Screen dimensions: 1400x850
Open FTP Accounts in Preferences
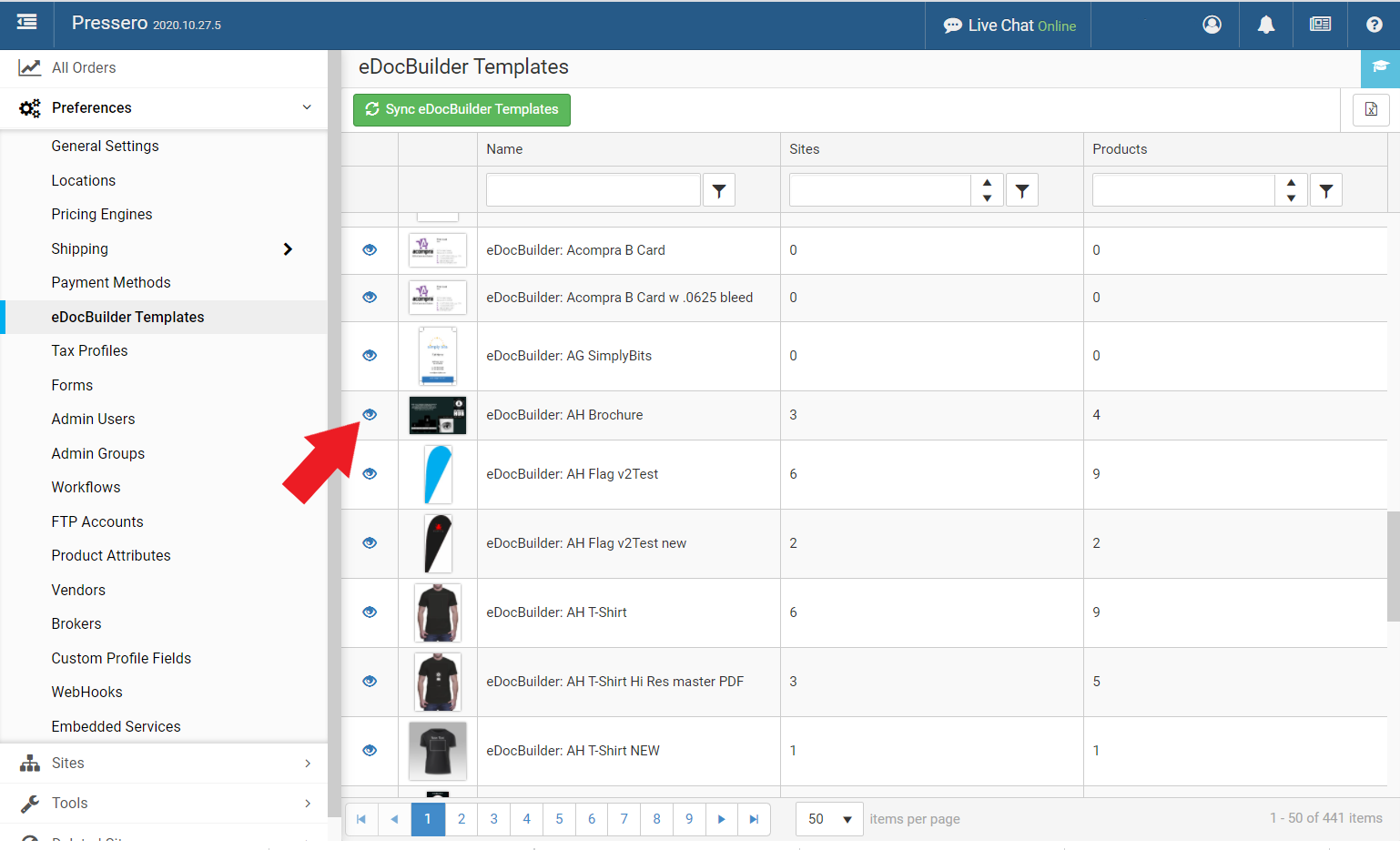tap(97, 521)
